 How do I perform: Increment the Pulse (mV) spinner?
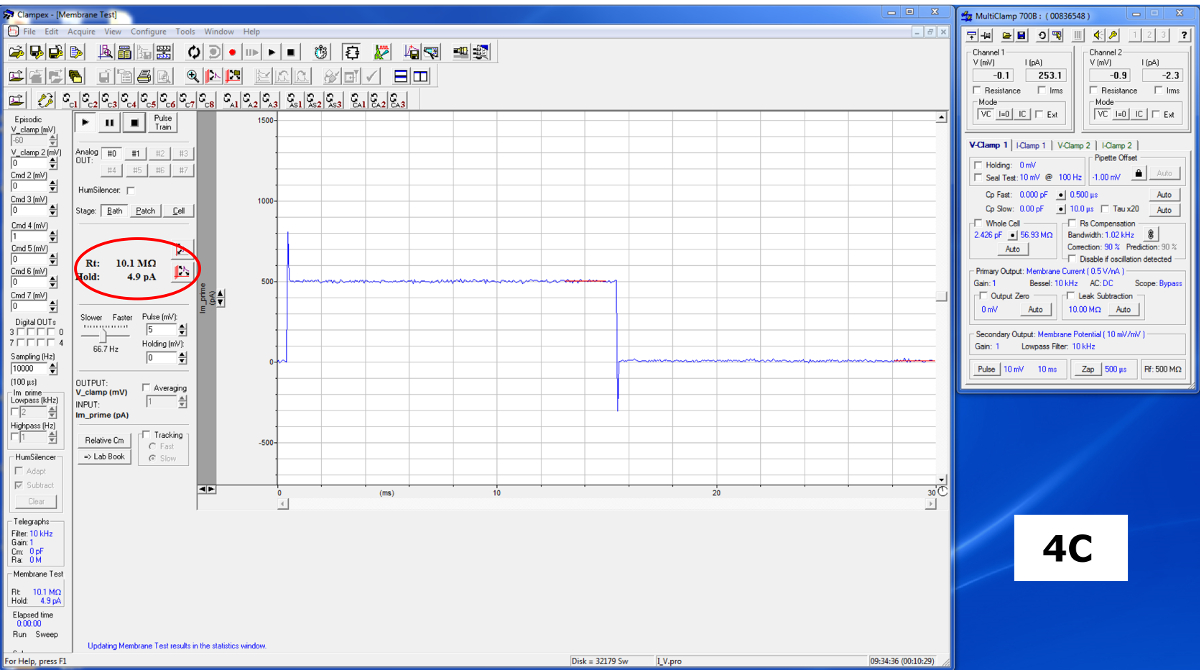click(x=180, y=326)
